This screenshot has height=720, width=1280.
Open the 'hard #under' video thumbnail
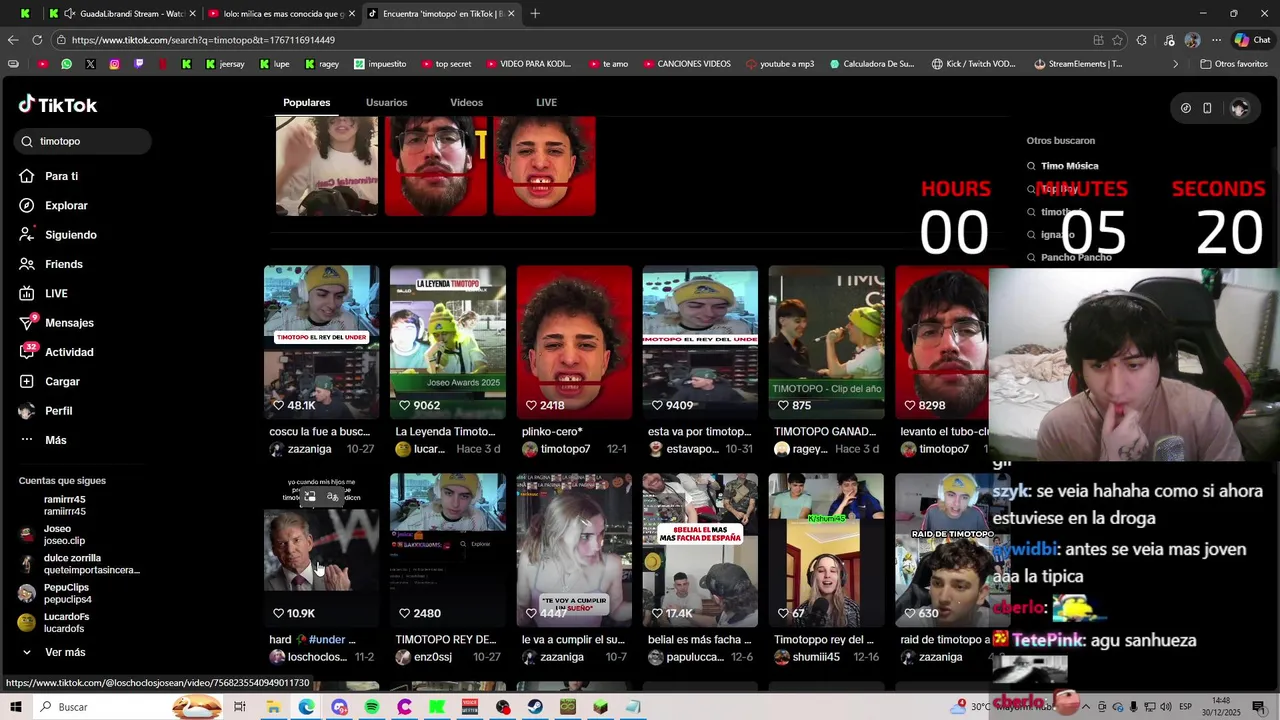click(x=321, y=550)
